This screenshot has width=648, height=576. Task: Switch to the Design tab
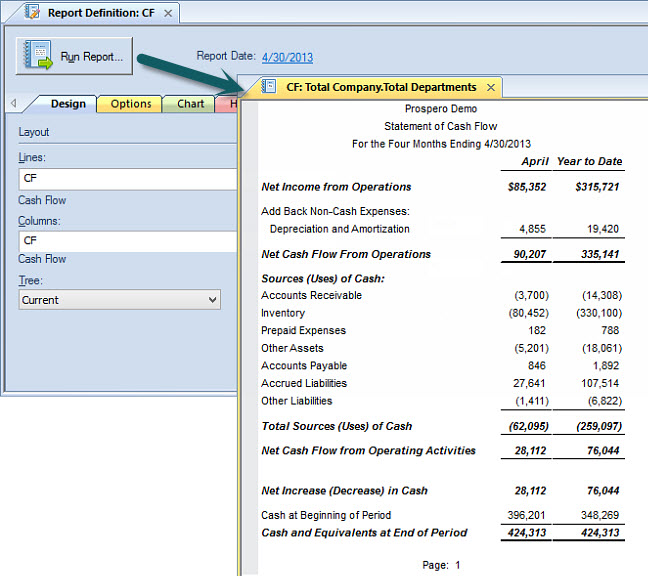coord(68,104)
